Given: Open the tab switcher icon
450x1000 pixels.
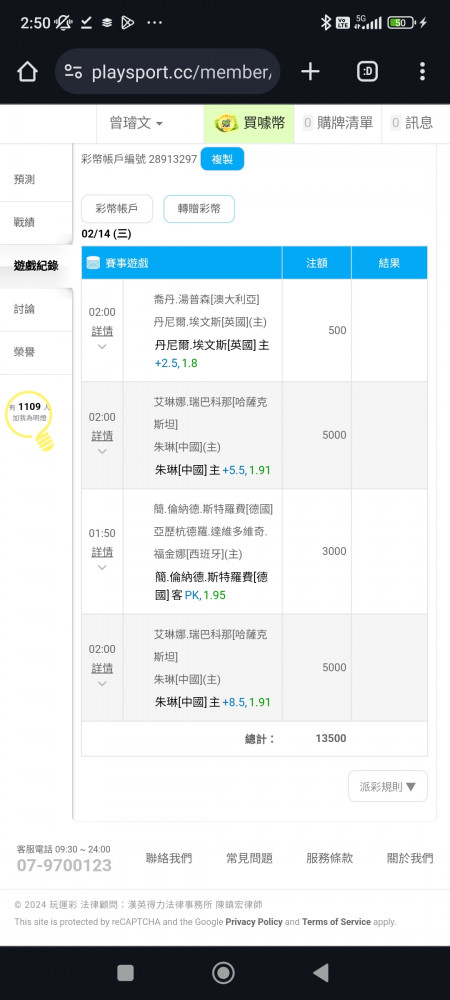Looking at the screenshot, I should (x=367, y=71).
